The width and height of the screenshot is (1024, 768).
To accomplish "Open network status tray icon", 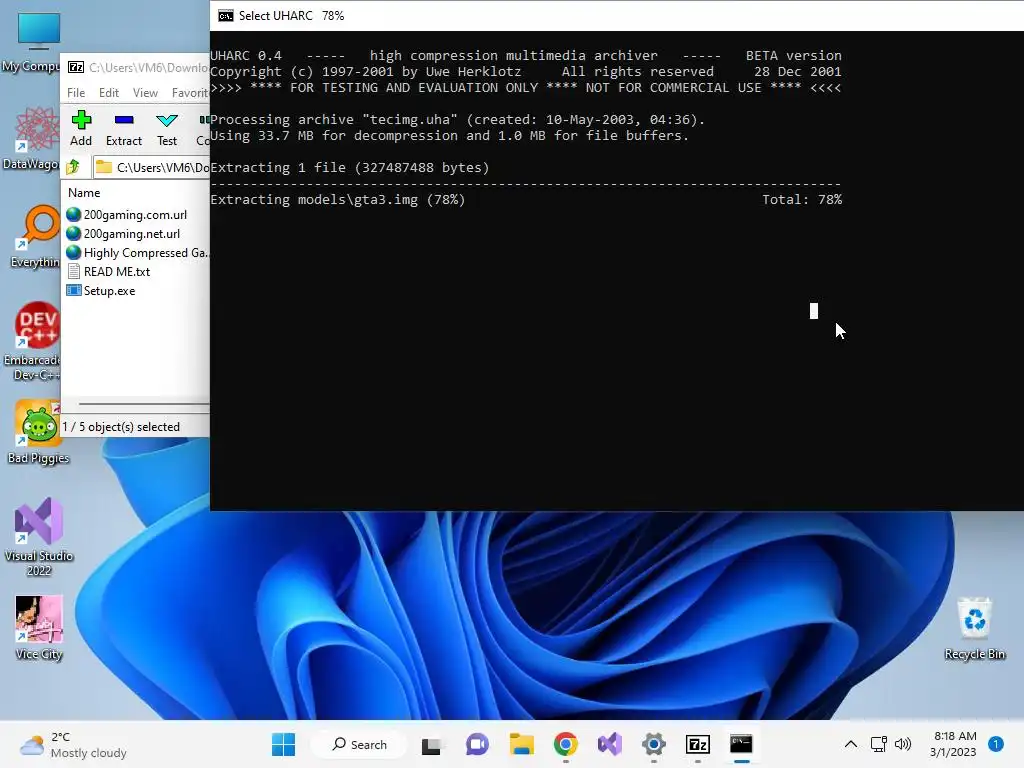I will pos(878,744).
